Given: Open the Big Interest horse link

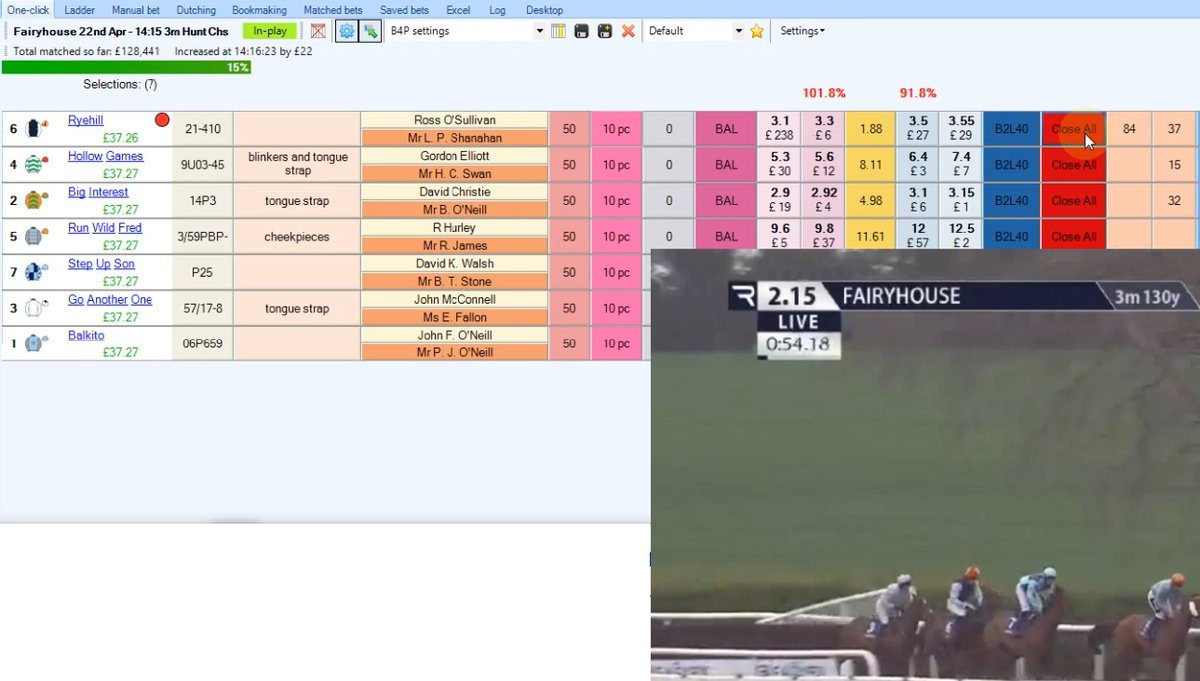Looking at the screenshot, I should pos(98,192).
